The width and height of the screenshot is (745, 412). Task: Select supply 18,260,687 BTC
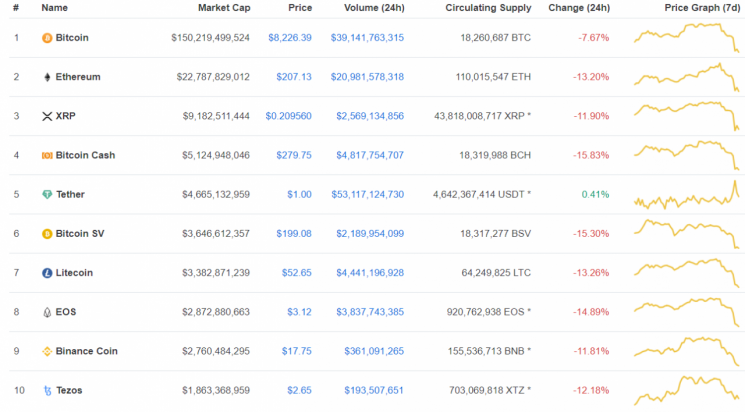(x=496, y=38)
